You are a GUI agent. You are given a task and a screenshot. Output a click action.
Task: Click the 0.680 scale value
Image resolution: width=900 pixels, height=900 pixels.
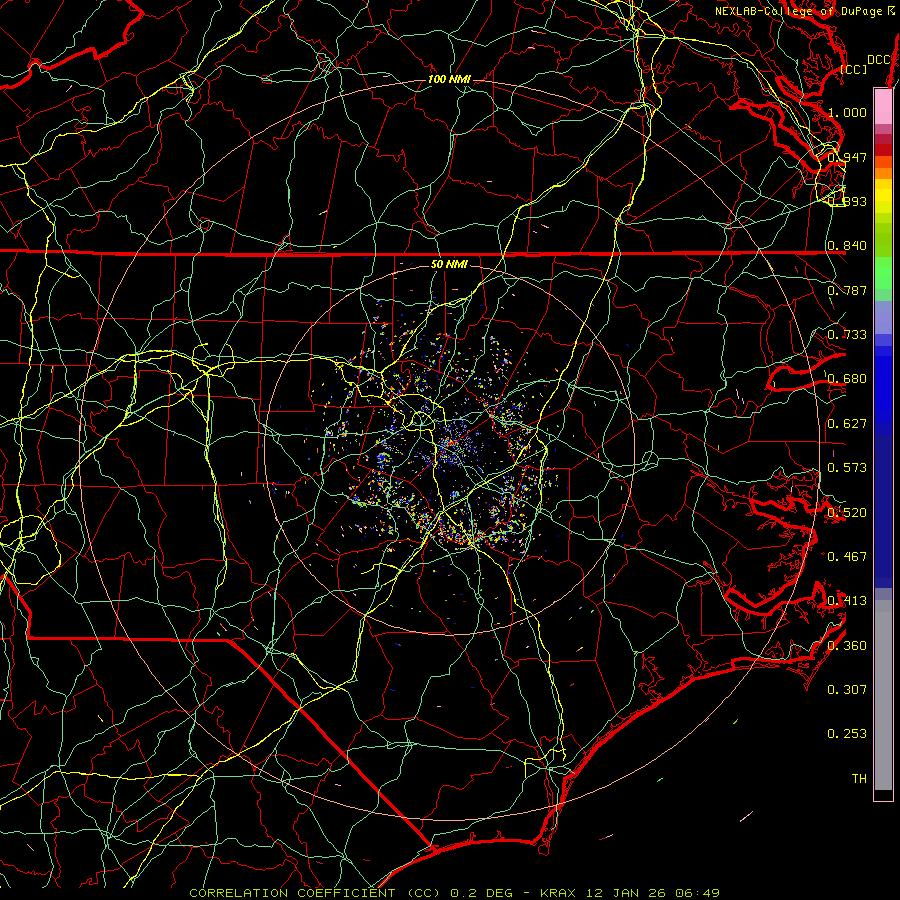tap(847, 379)
